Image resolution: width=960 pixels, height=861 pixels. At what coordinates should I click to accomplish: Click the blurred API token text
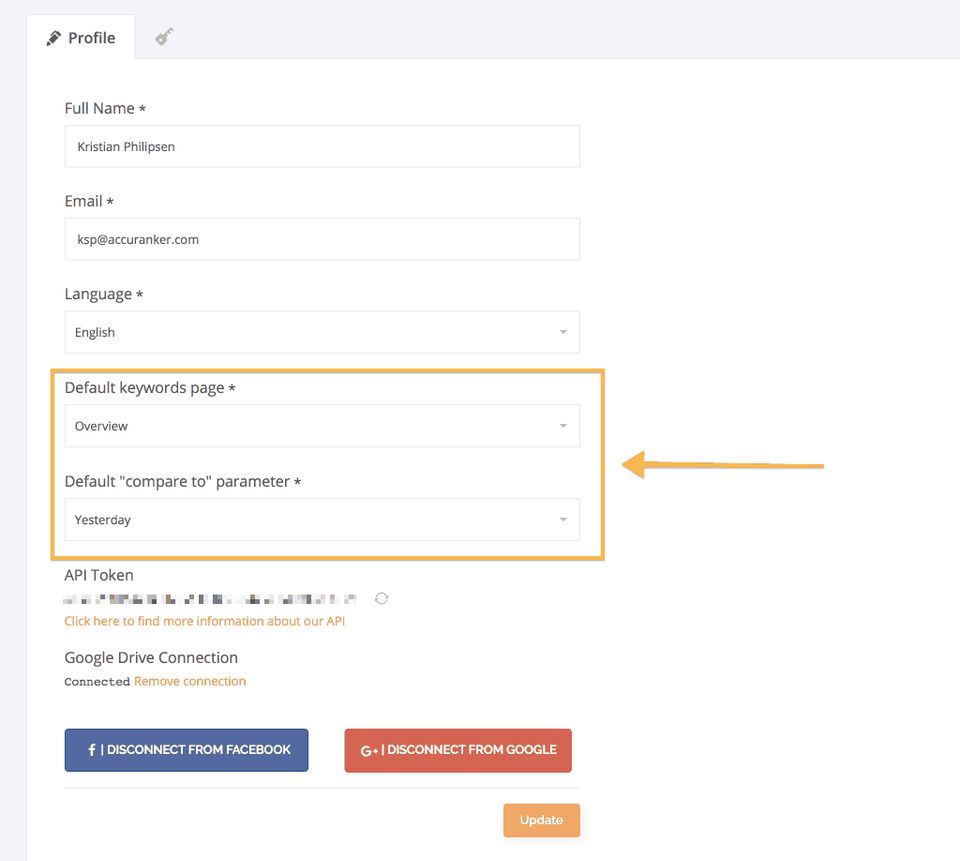210,599
